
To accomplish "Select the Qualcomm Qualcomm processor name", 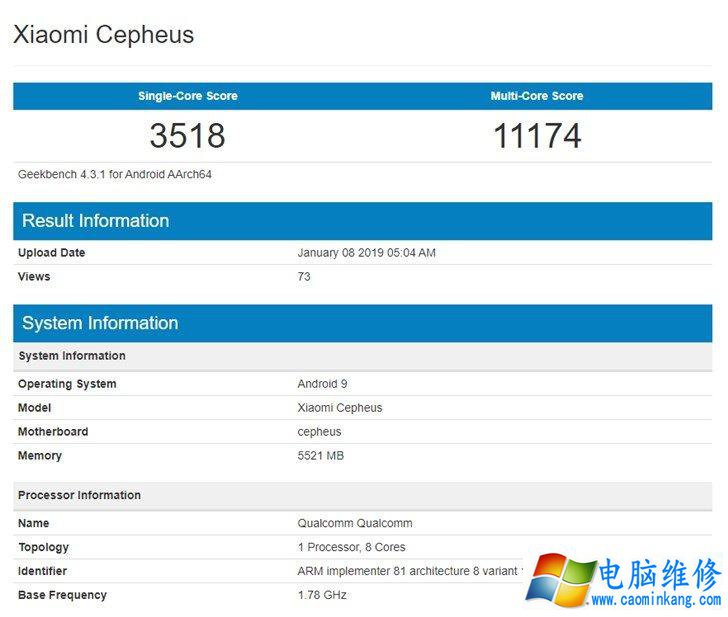I will pos(355,523).
